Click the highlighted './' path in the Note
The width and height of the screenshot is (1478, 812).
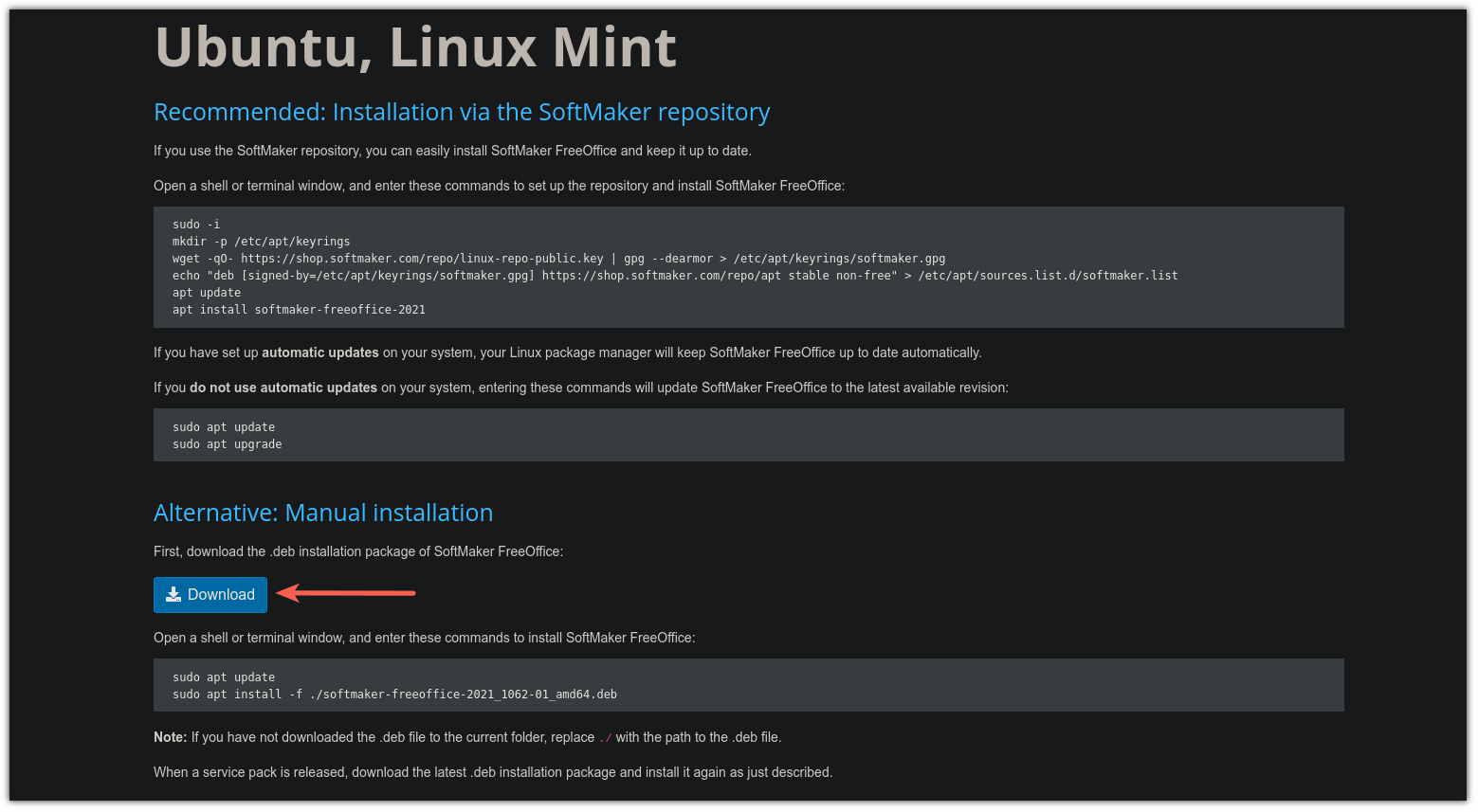(x=605, y=737)
